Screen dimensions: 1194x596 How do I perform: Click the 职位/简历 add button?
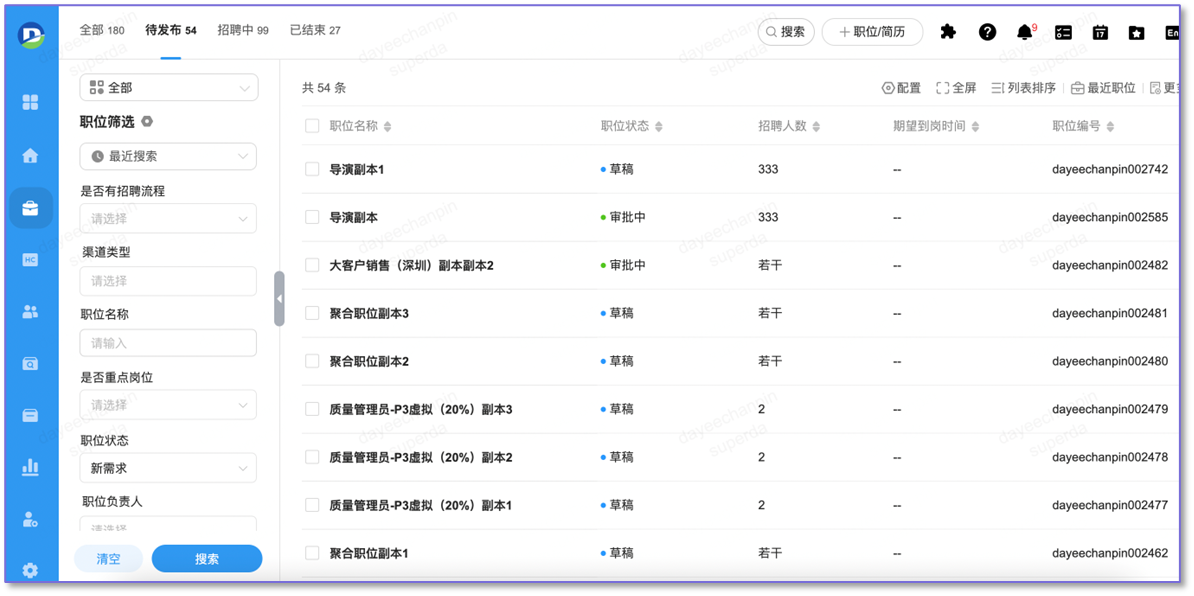pos(873,32)
